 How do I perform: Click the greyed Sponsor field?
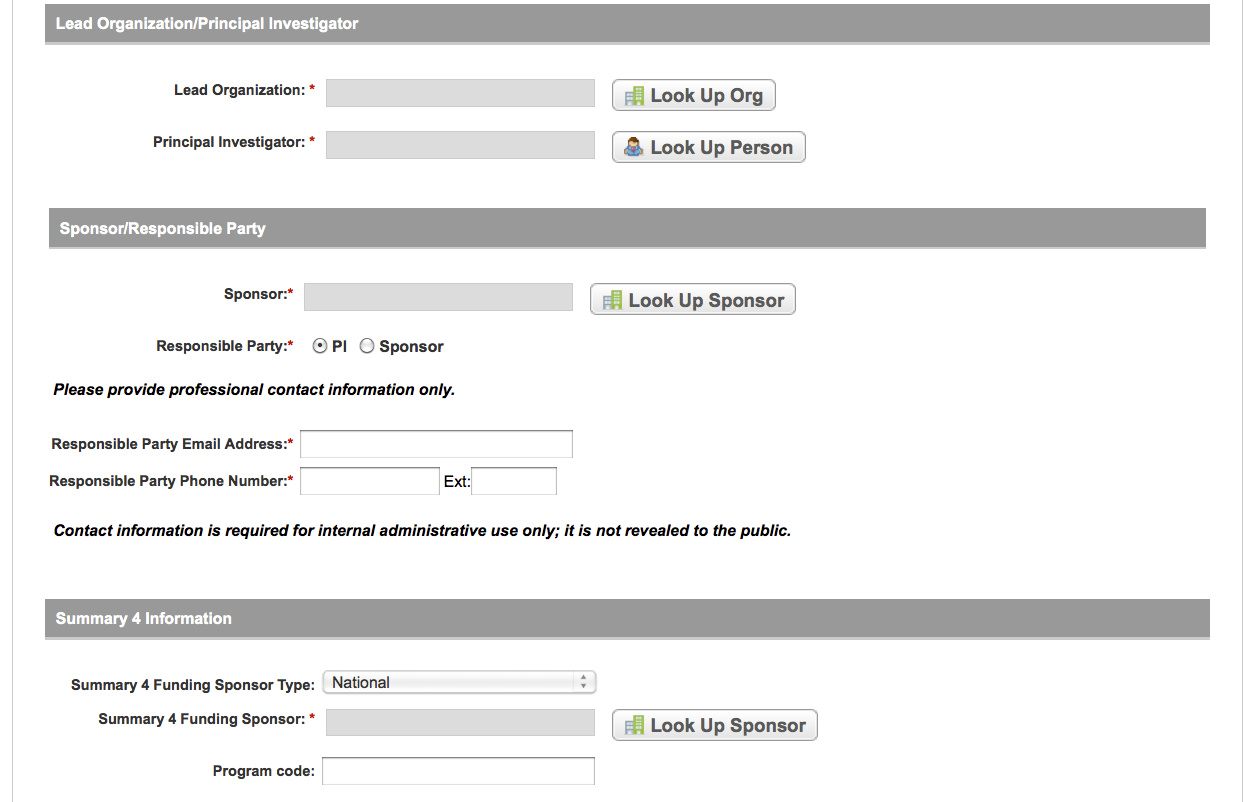(x=438, y=297)
